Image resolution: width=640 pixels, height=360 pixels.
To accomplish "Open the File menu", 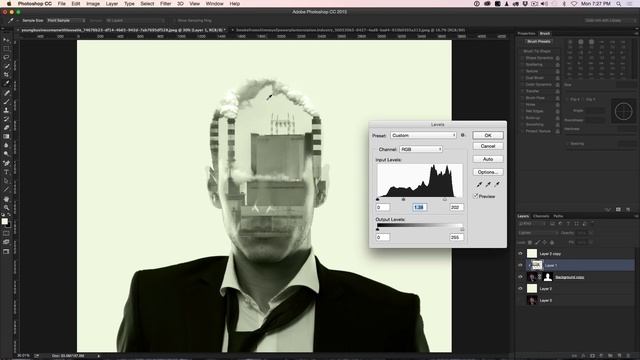I will pos(62,4).
